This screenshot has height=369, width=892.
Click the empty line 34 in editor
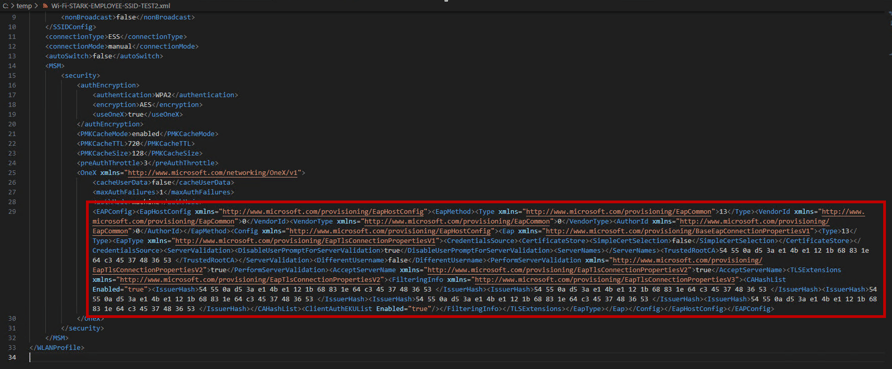tap(455, 357)
